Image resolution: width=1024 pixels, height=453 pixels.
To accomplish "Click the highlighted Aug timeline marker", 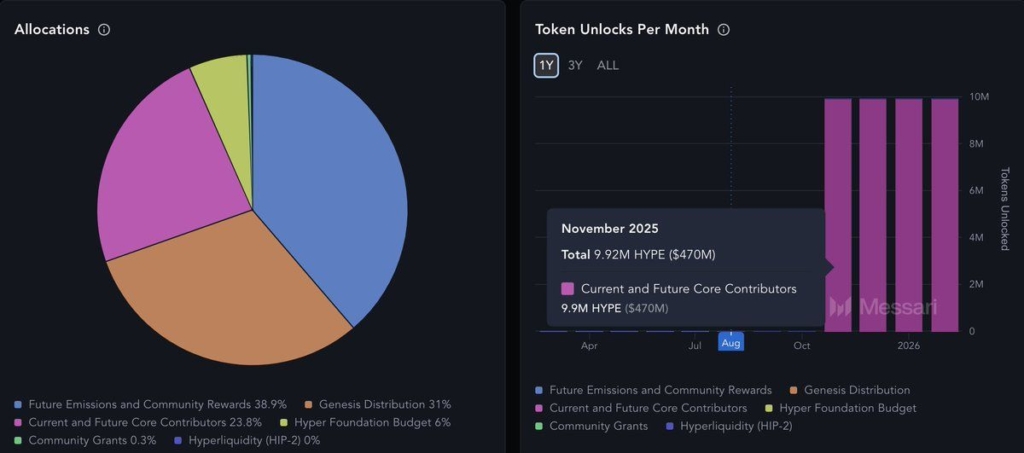I will tap(731, 343).
